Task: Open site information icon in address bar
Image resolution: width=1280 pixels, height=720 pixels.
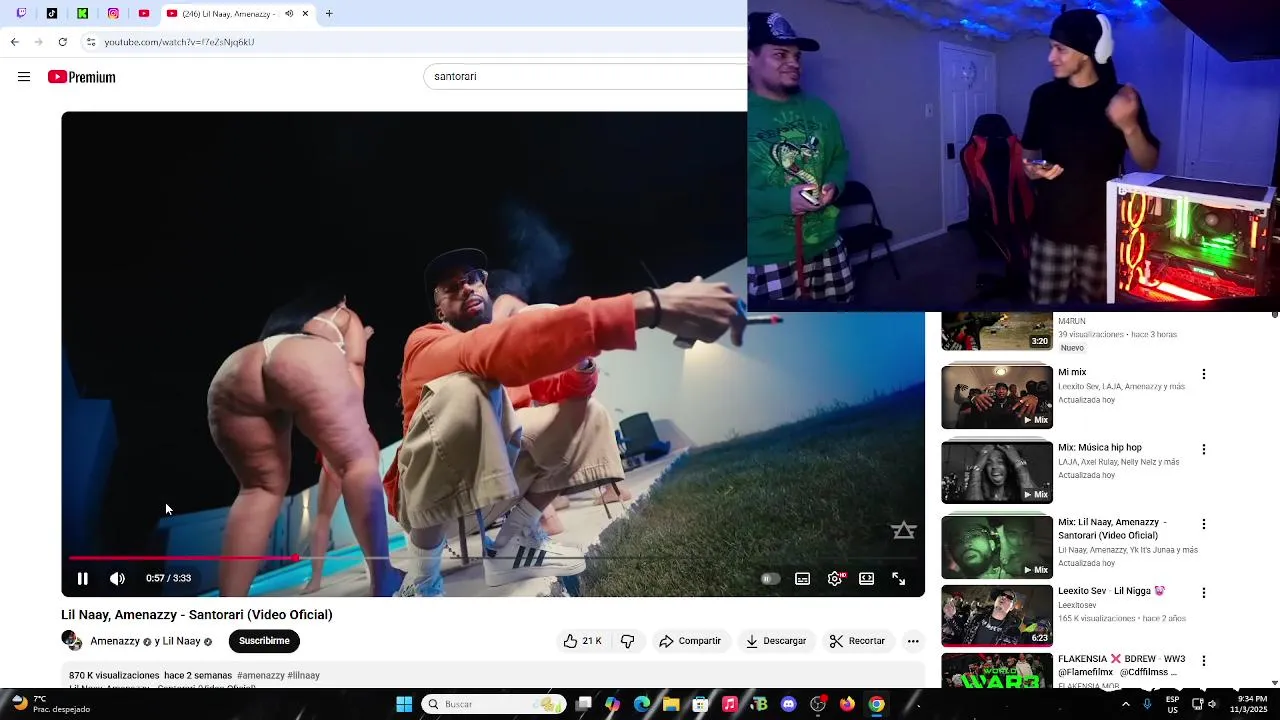Action: pyautogui.click(x=91, y=42)
